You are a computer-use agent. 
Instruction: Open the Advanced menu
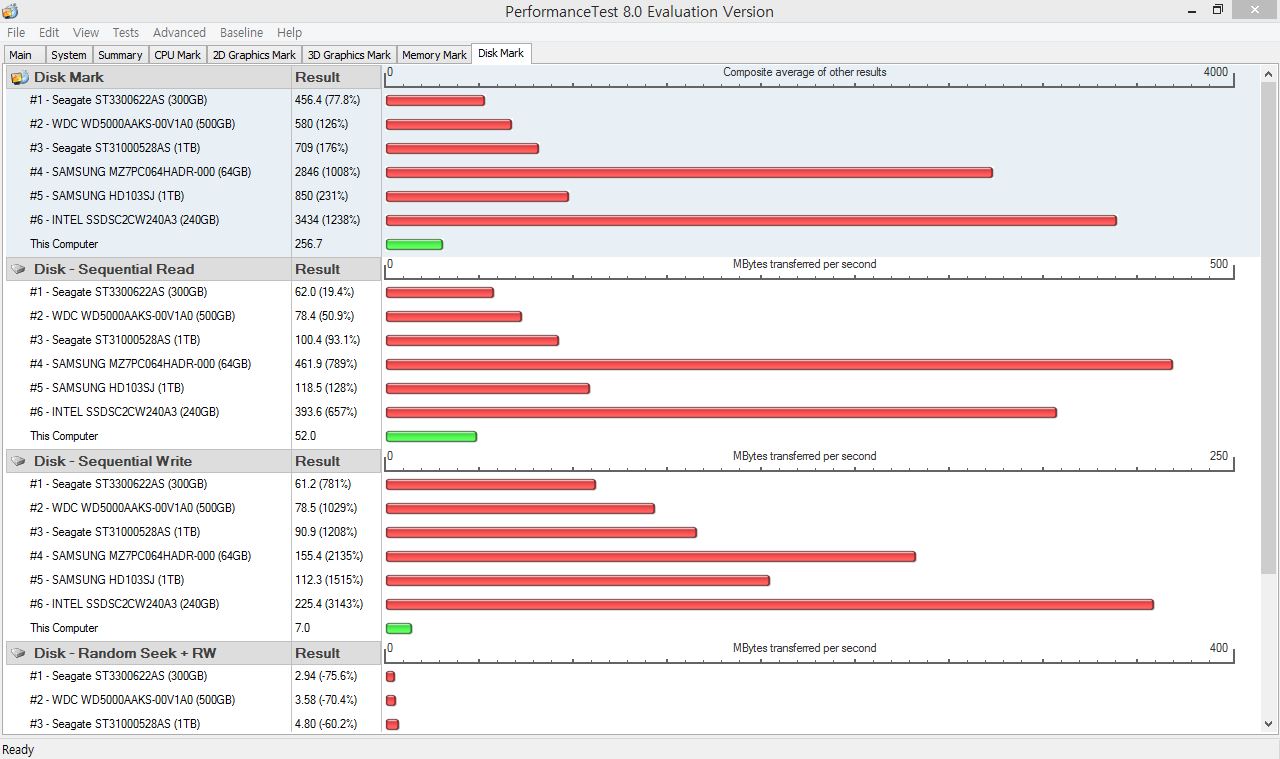(x=179, y=32)
